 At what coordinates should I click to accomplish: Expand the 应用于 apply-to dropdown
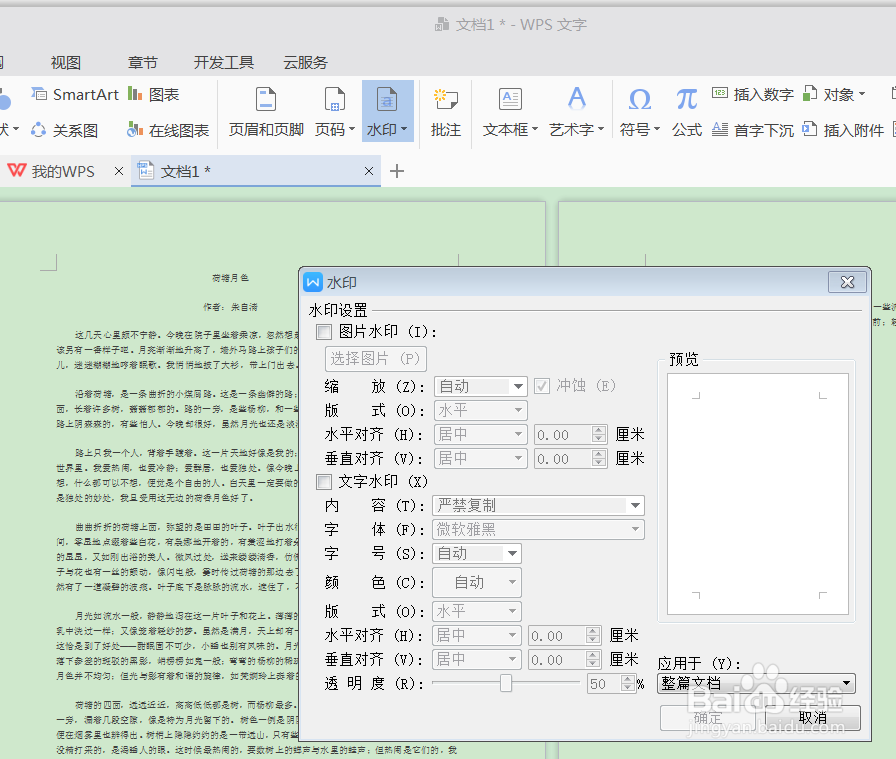coord(848,682)
